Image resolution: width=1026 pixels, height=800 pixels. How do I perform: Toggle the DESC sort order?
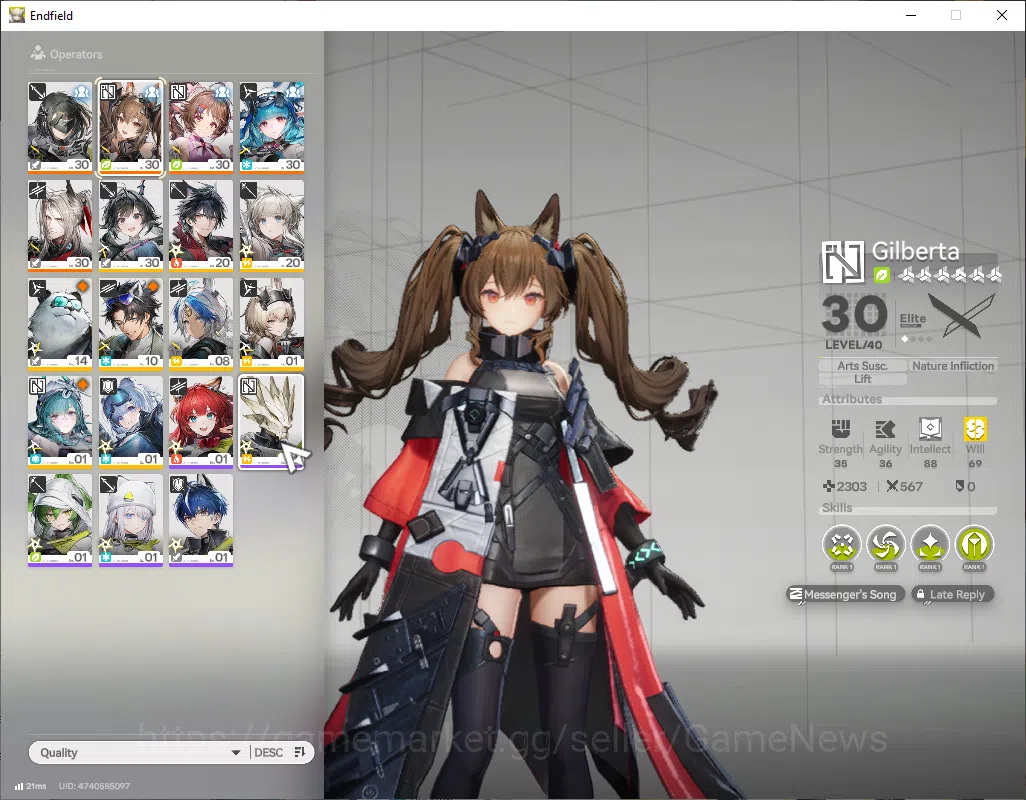click(x=280, y=752)
